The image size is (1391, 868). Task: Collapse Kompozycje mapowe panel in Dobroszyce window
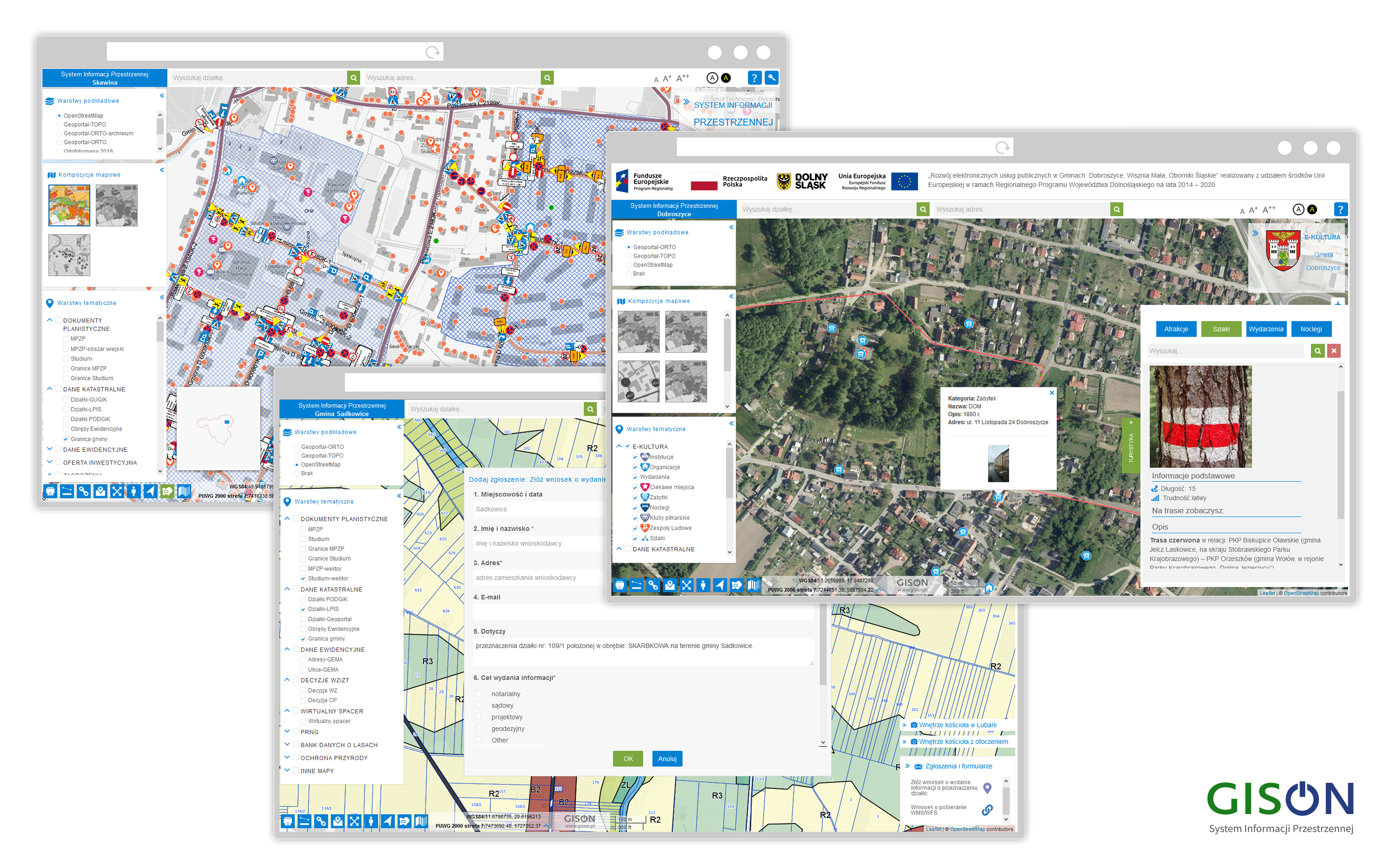(x=731, y=296)
